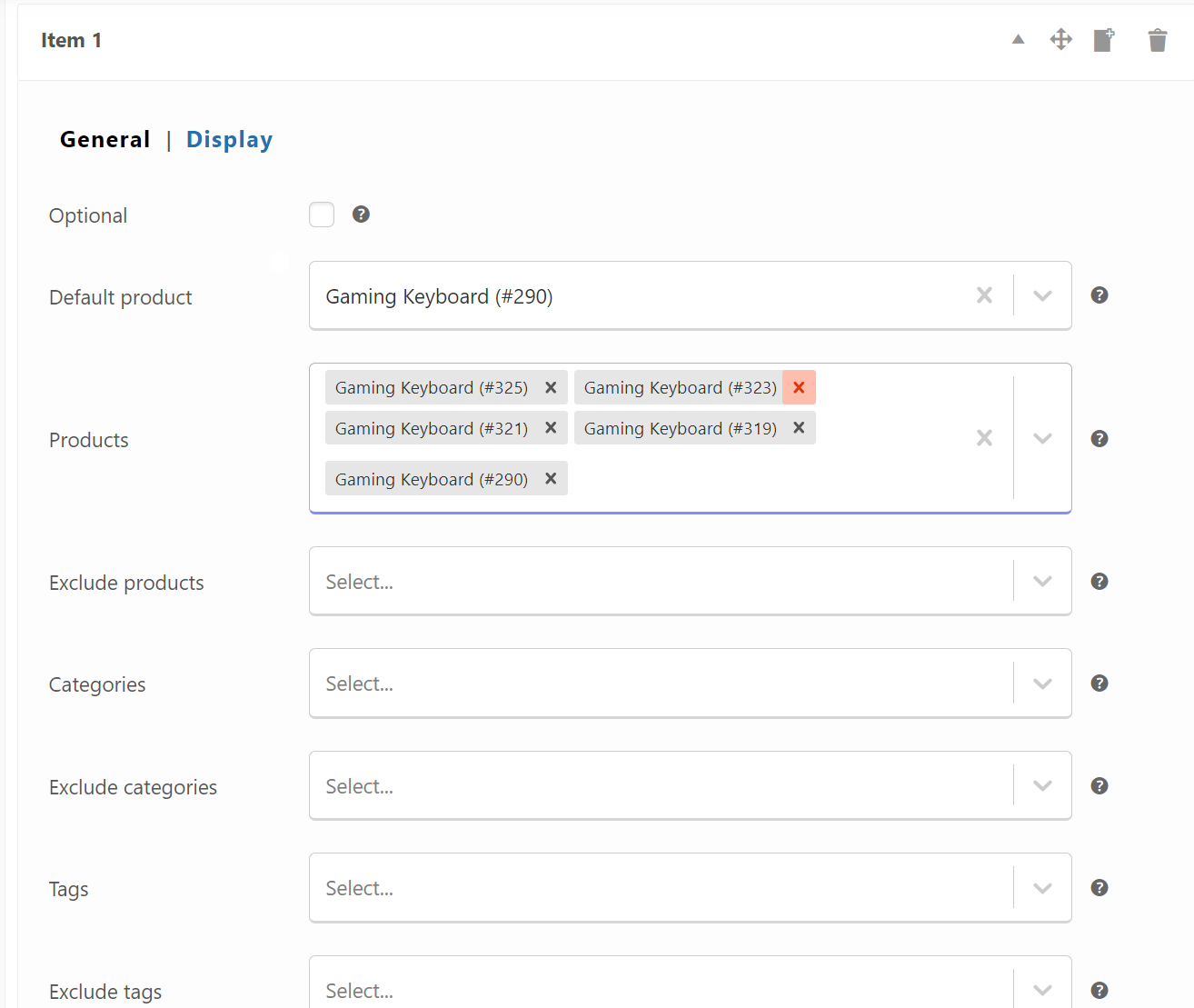Delete Item 1 with the trash icon
Screen dimensions: 1194x1008
coord(1157,40)
